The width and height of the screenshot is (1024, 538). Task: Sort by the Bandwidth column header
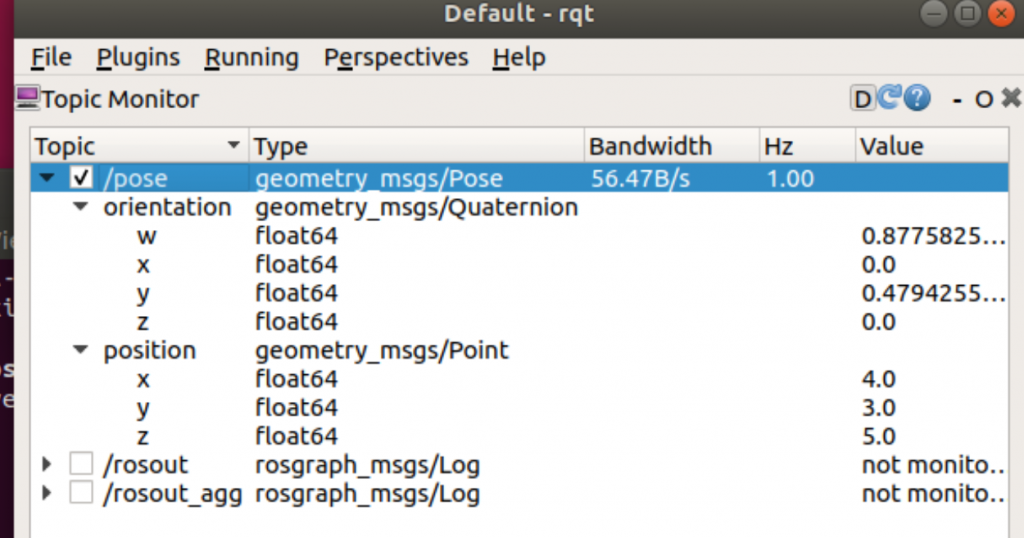click(650, 146)
